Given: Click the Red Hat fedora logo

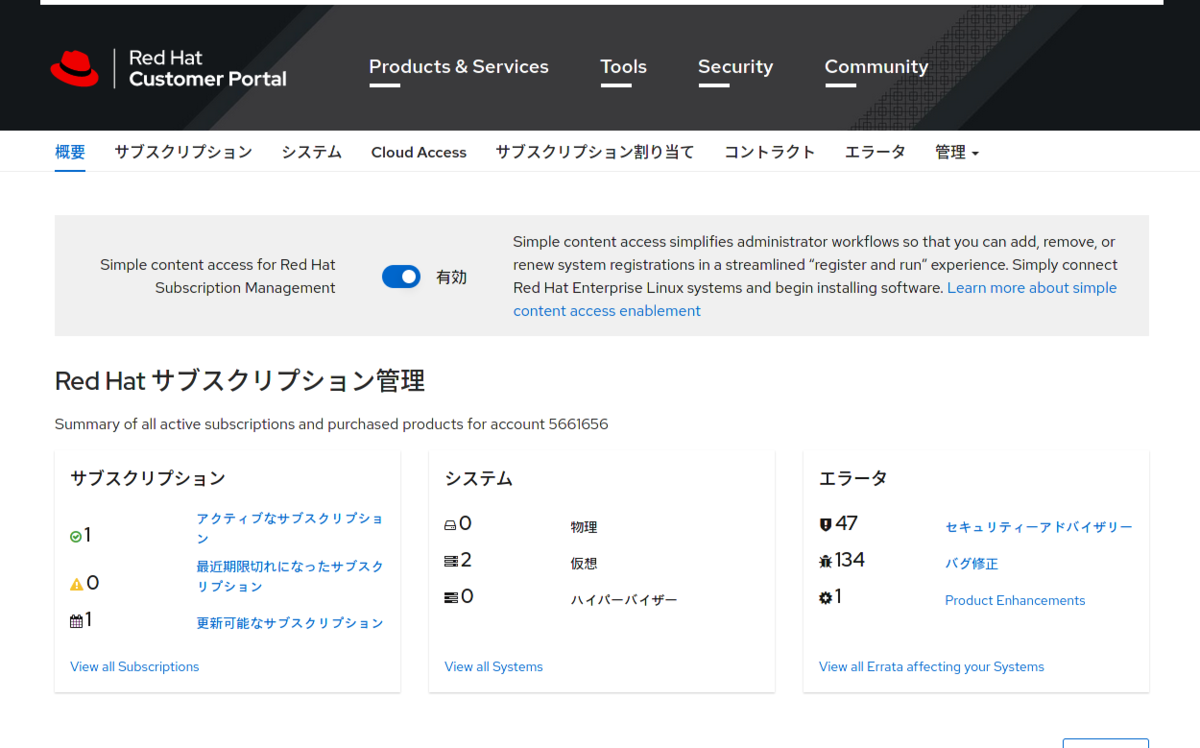Looking at the screenshot, I should pyautogui.click(x=75, y=68).
